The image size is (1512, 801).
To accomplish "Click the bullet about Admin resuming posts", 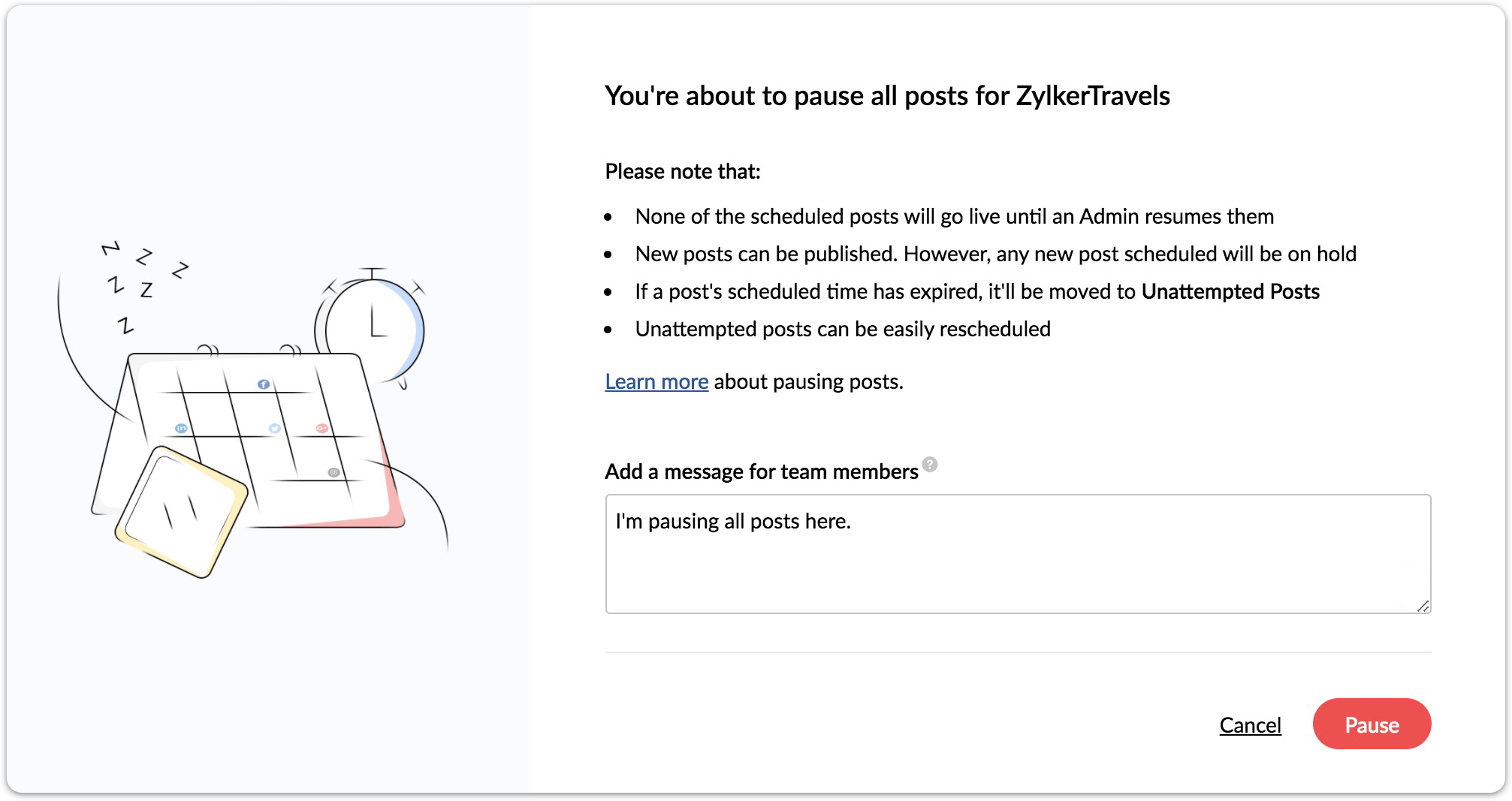I will pyautogui.click(x=954, y=217).
